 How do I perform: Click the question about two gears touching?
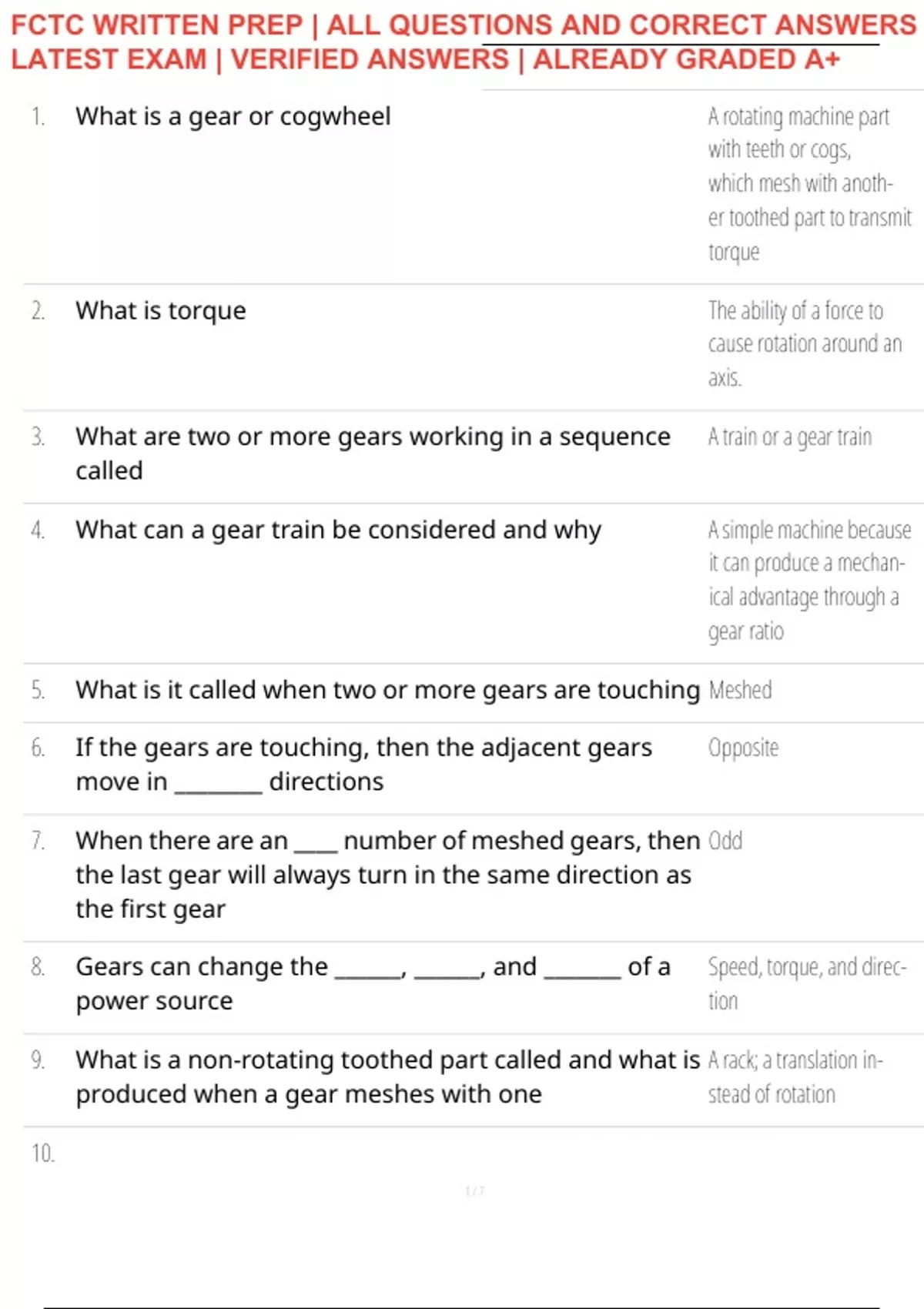click(387, 690)
